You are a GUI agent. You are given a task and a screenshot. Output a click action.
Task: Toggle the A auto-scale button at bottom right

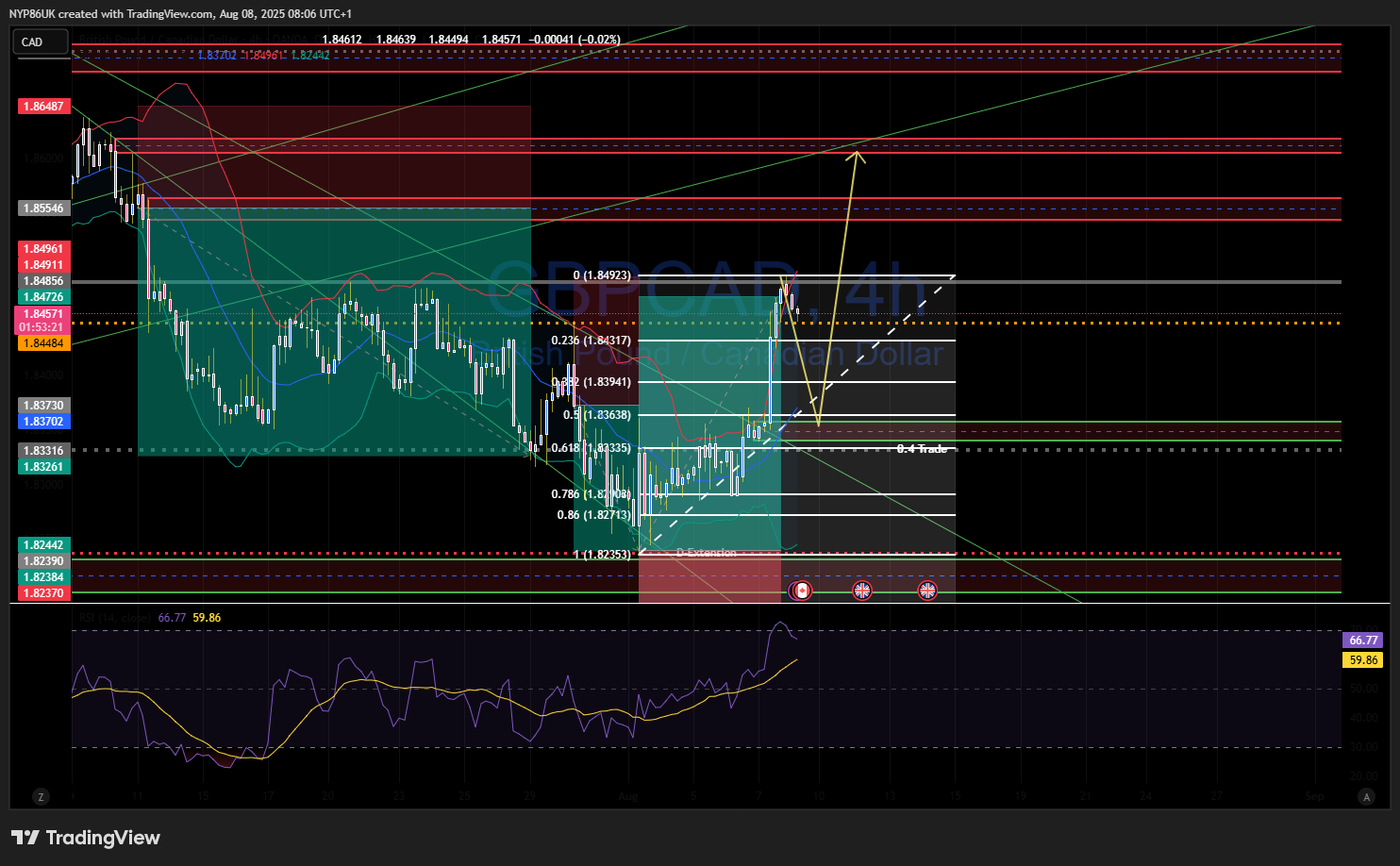[x=1366, y=797]
